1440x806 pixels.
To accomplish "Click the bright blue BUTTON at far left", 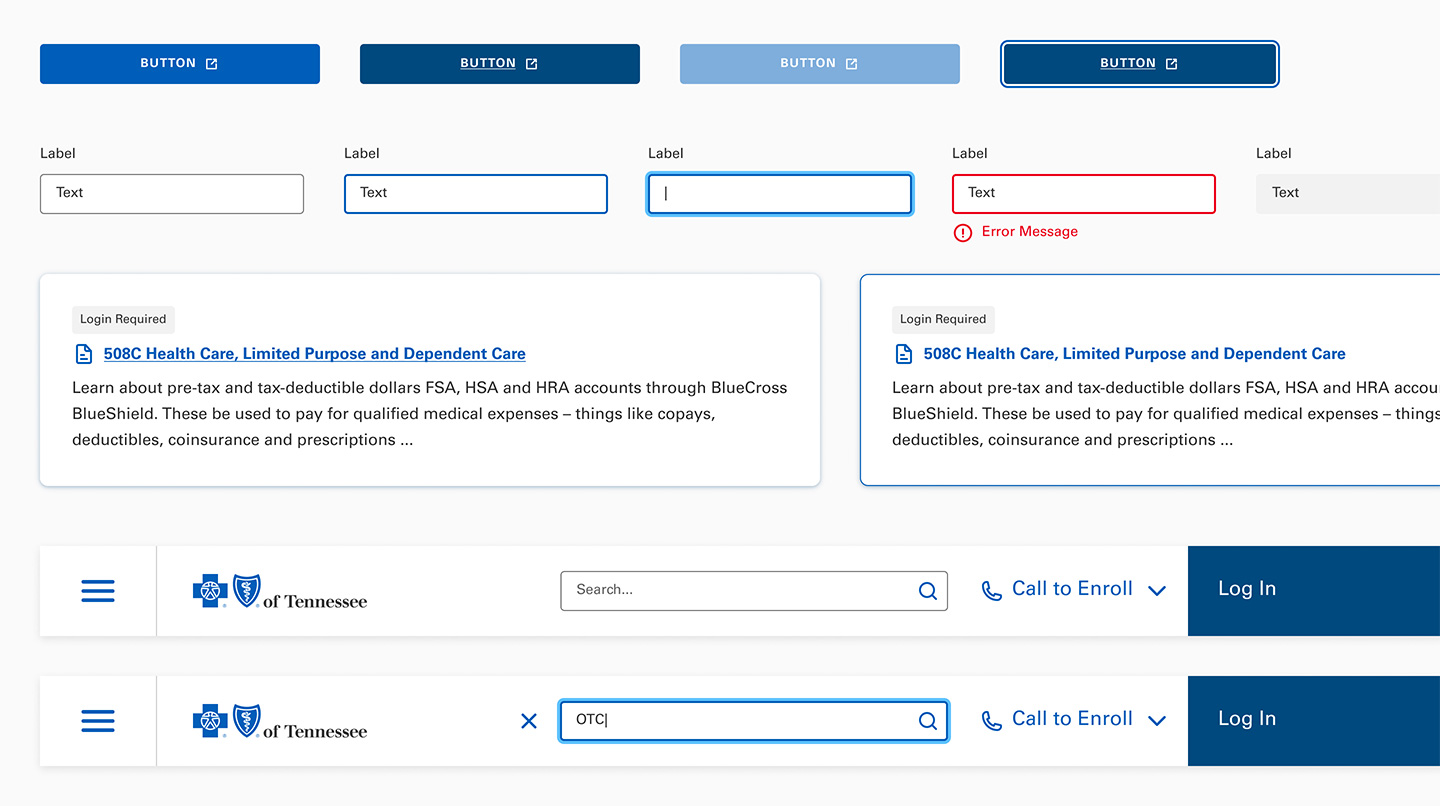I will coord(180,64).
